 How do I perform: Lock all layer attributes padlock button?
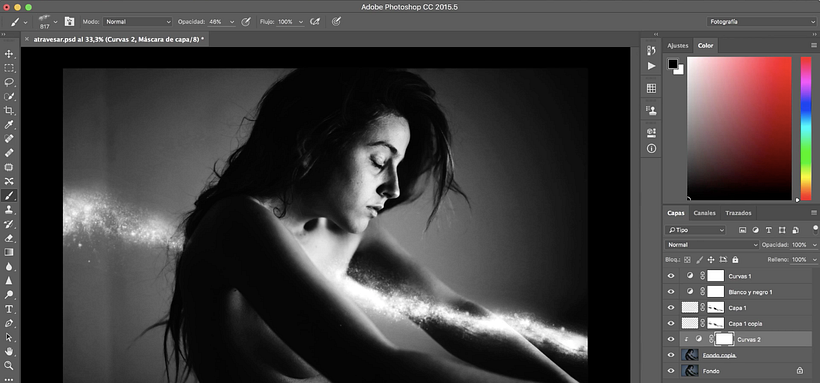coord(735,260)
